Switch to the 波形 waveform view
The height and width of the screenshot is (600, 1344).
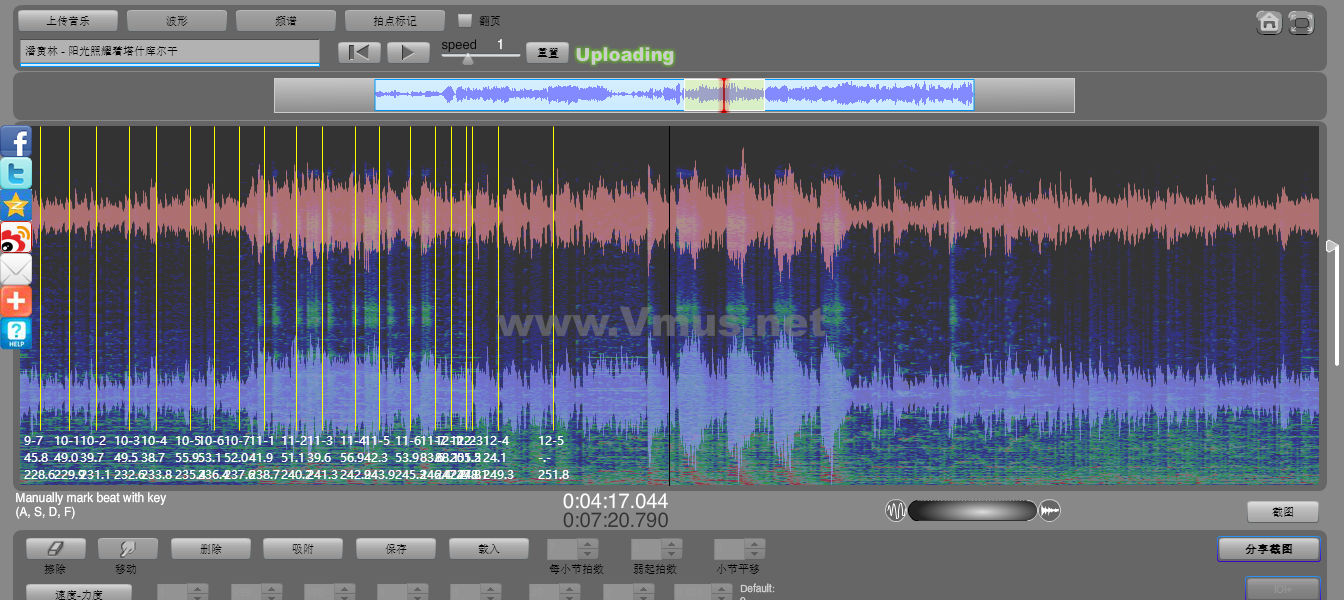click(x=176, y=20)
